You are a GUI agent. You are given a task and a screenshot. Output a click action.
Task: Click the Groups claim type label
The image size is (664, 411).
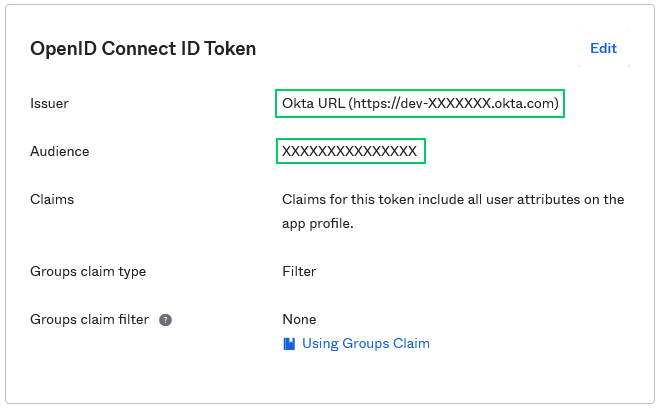click(x=88, y=271)
